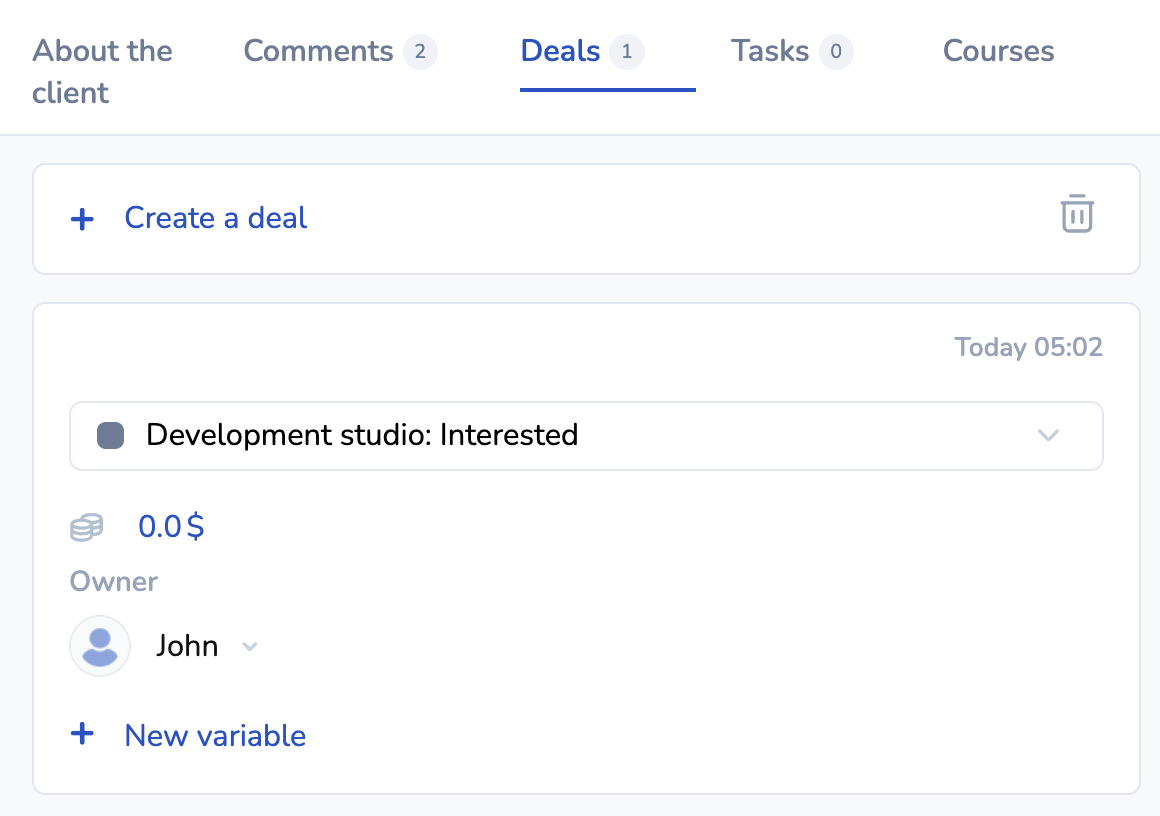Click John's avatar icon

click(100, 646)
